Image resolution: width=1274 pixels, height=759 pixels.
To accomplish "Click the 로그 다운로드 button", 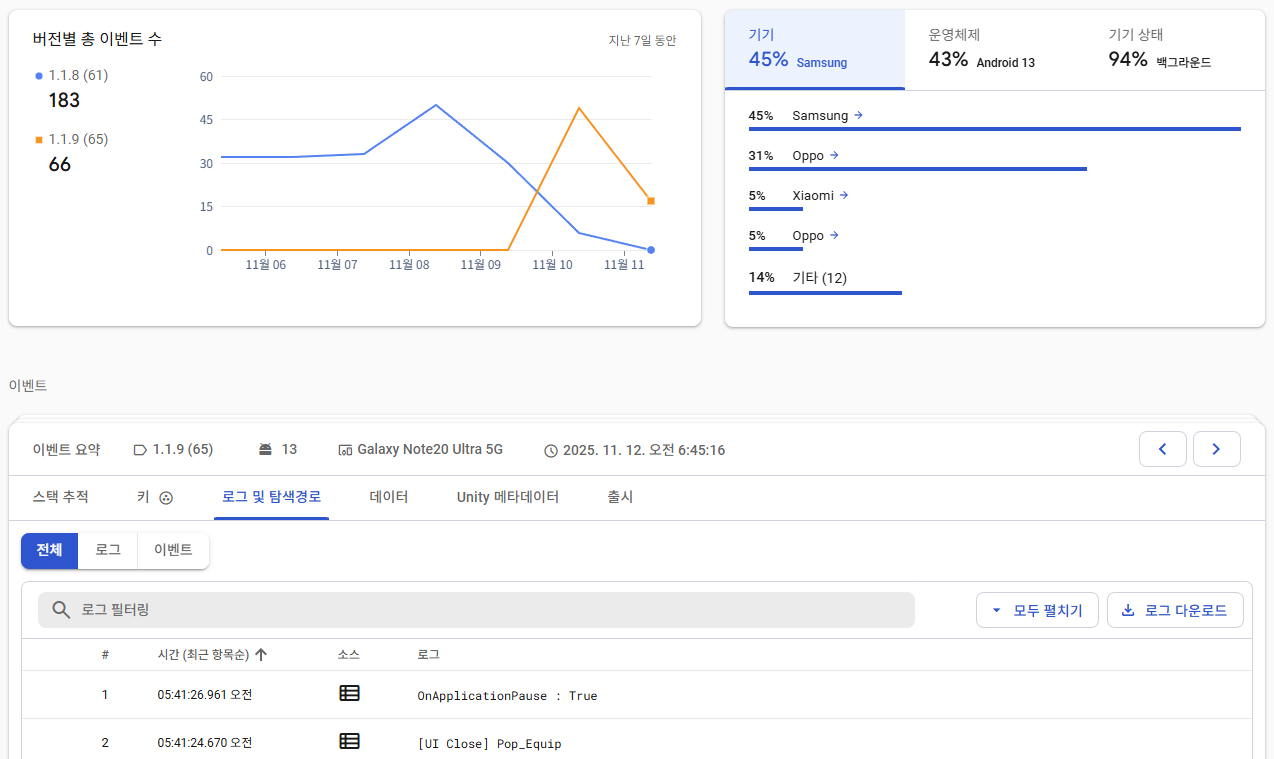I will click(x=1175, y=611).
